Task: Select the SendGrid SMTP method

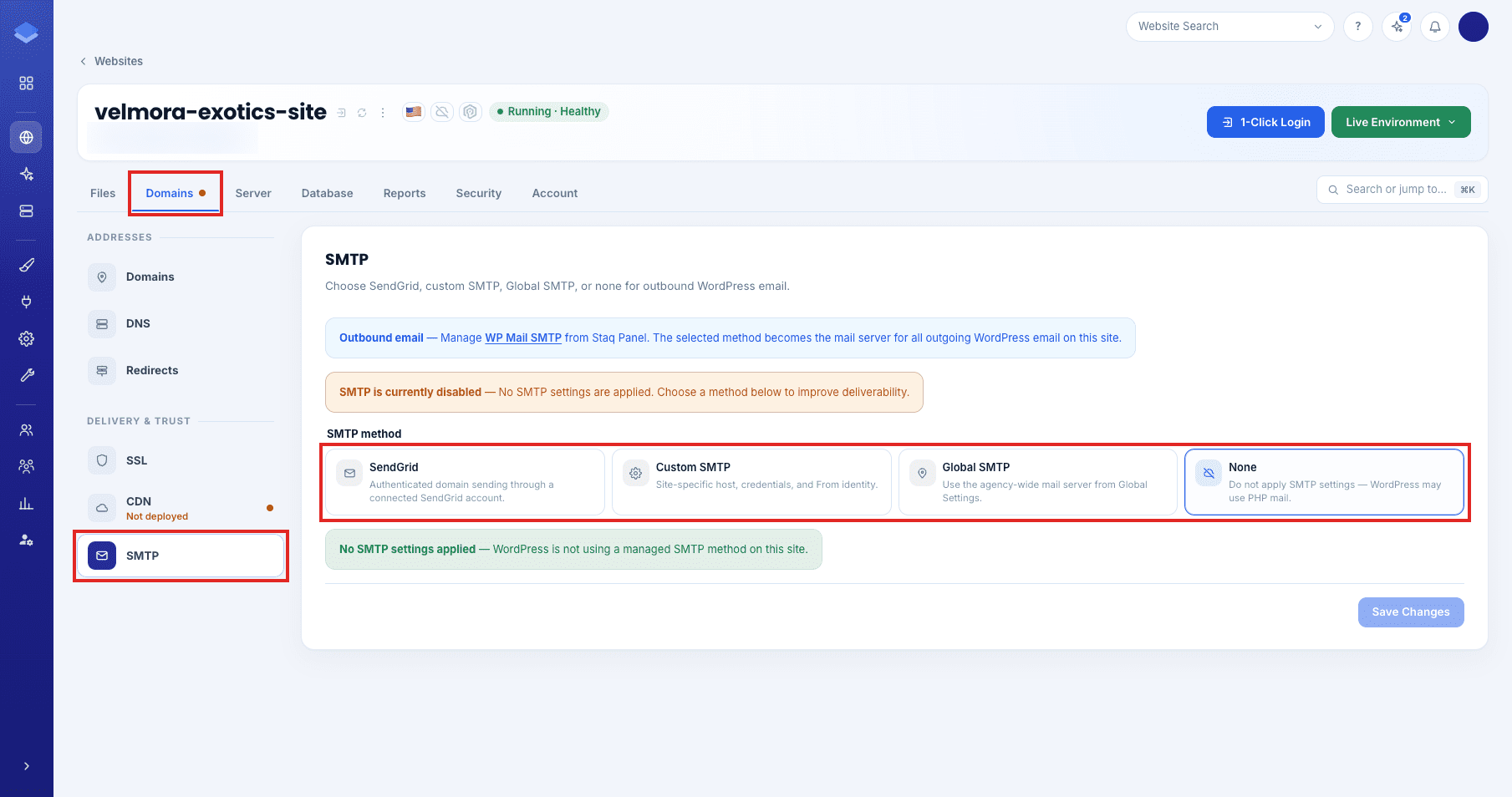Action: (465, 482)
